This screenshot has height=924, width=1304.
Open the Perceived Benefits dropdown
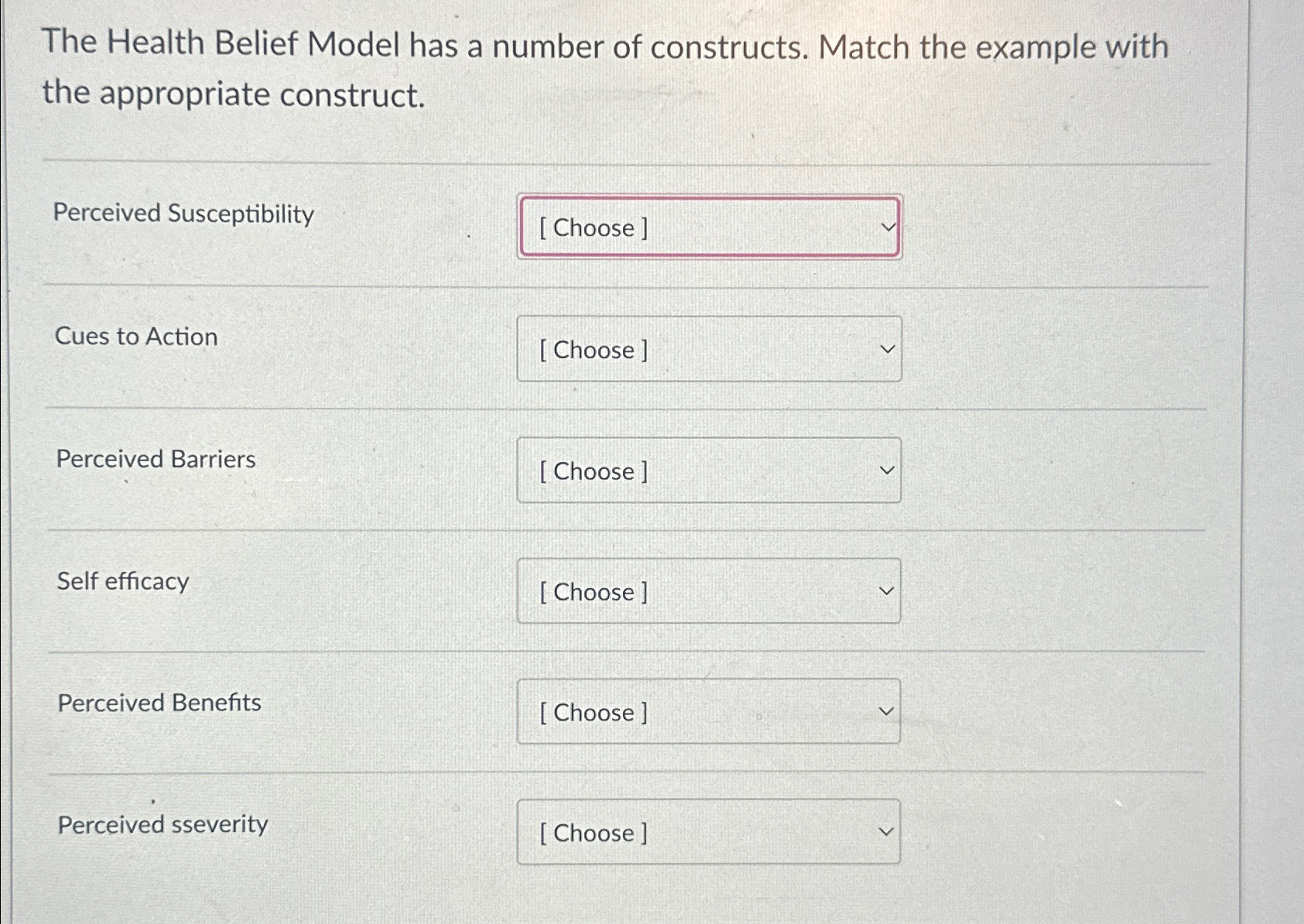[x=708, y=712]
